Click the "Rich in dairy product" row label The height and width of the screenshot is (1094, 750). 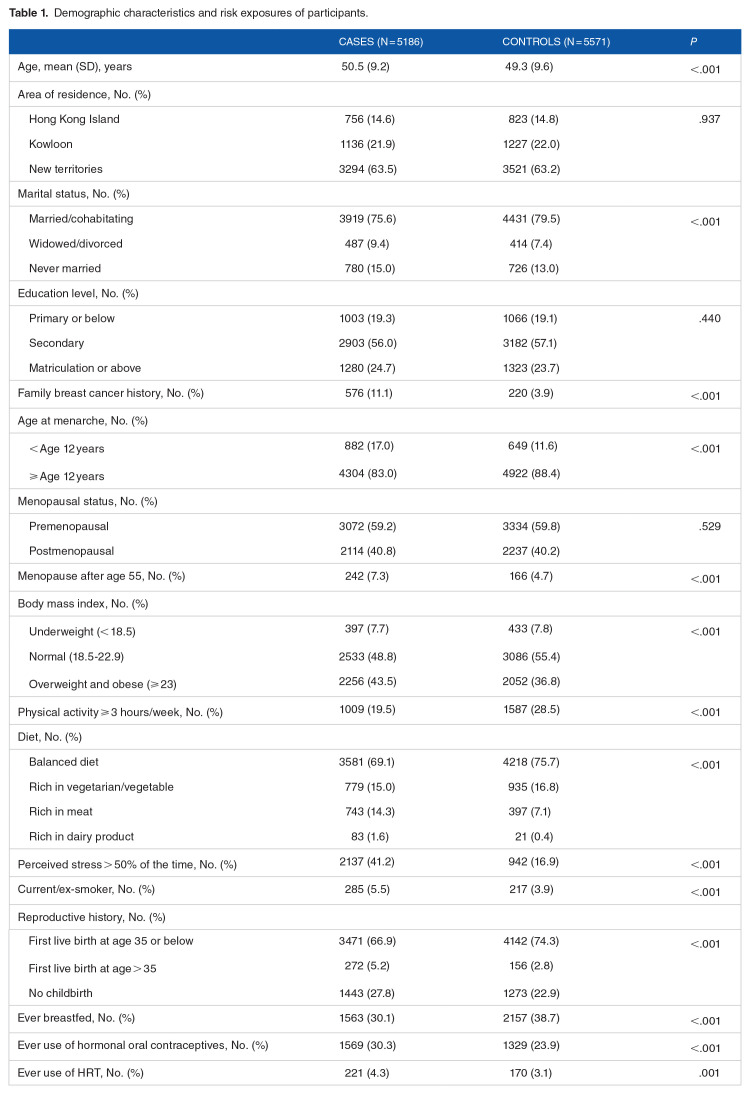click(81, 836)
